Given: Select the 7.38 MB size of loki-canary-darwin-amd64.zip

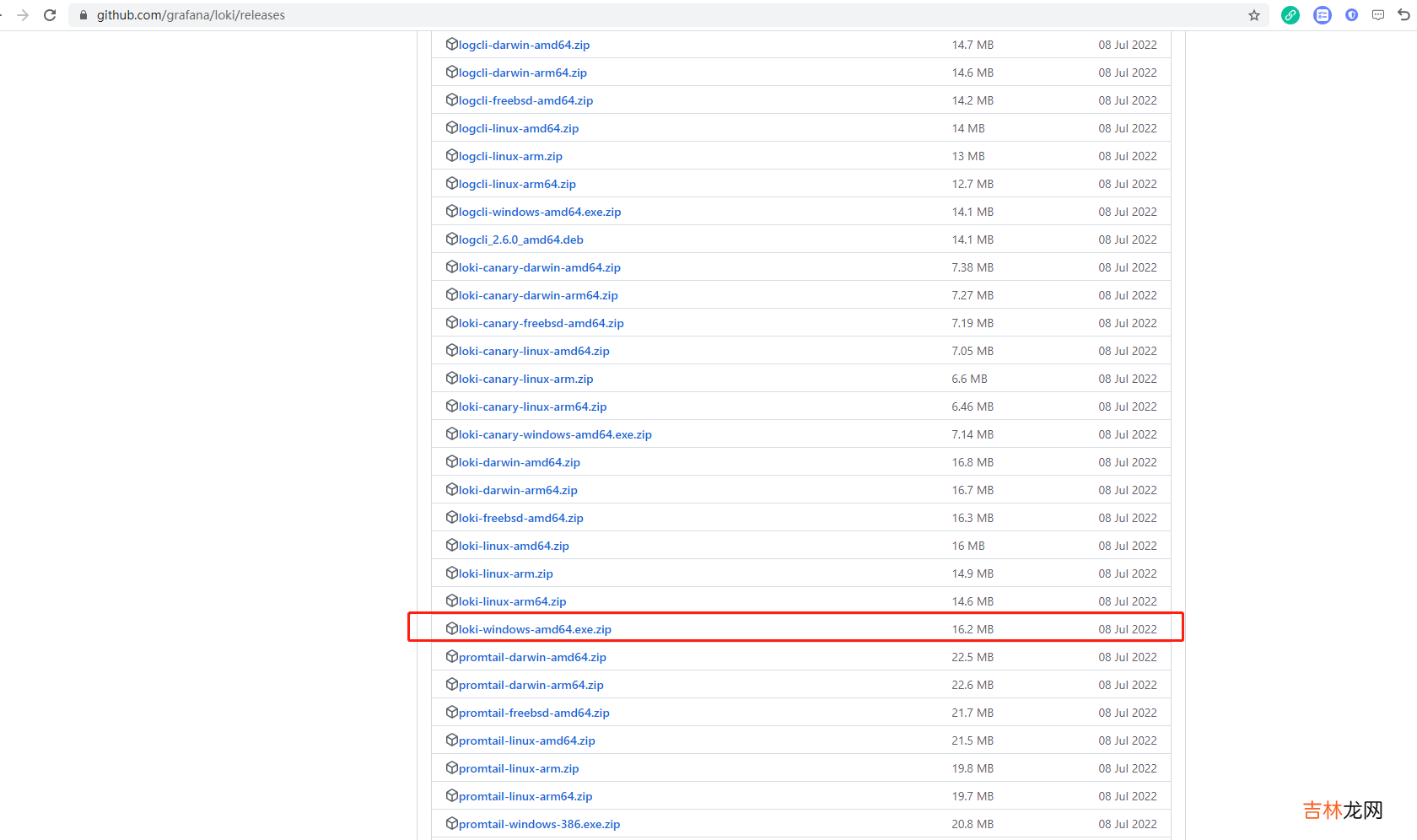Looking at the screenshot, I should [973, 267].
